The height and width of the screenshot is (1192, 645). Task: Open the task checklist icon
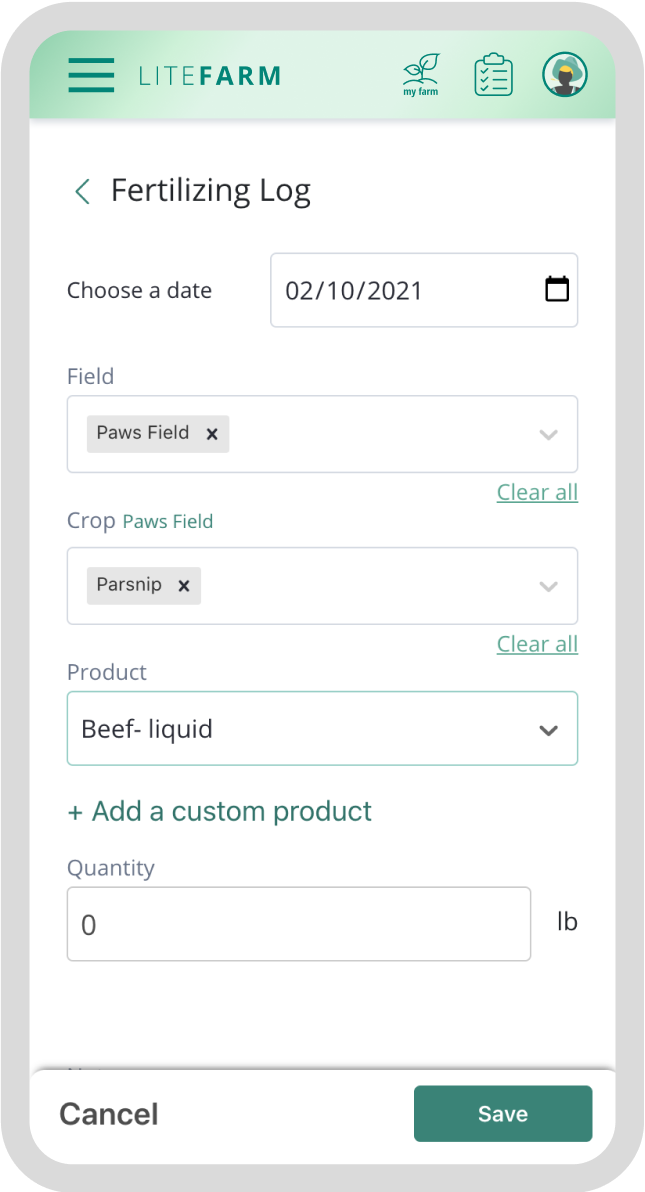click(x=493, y=75)
